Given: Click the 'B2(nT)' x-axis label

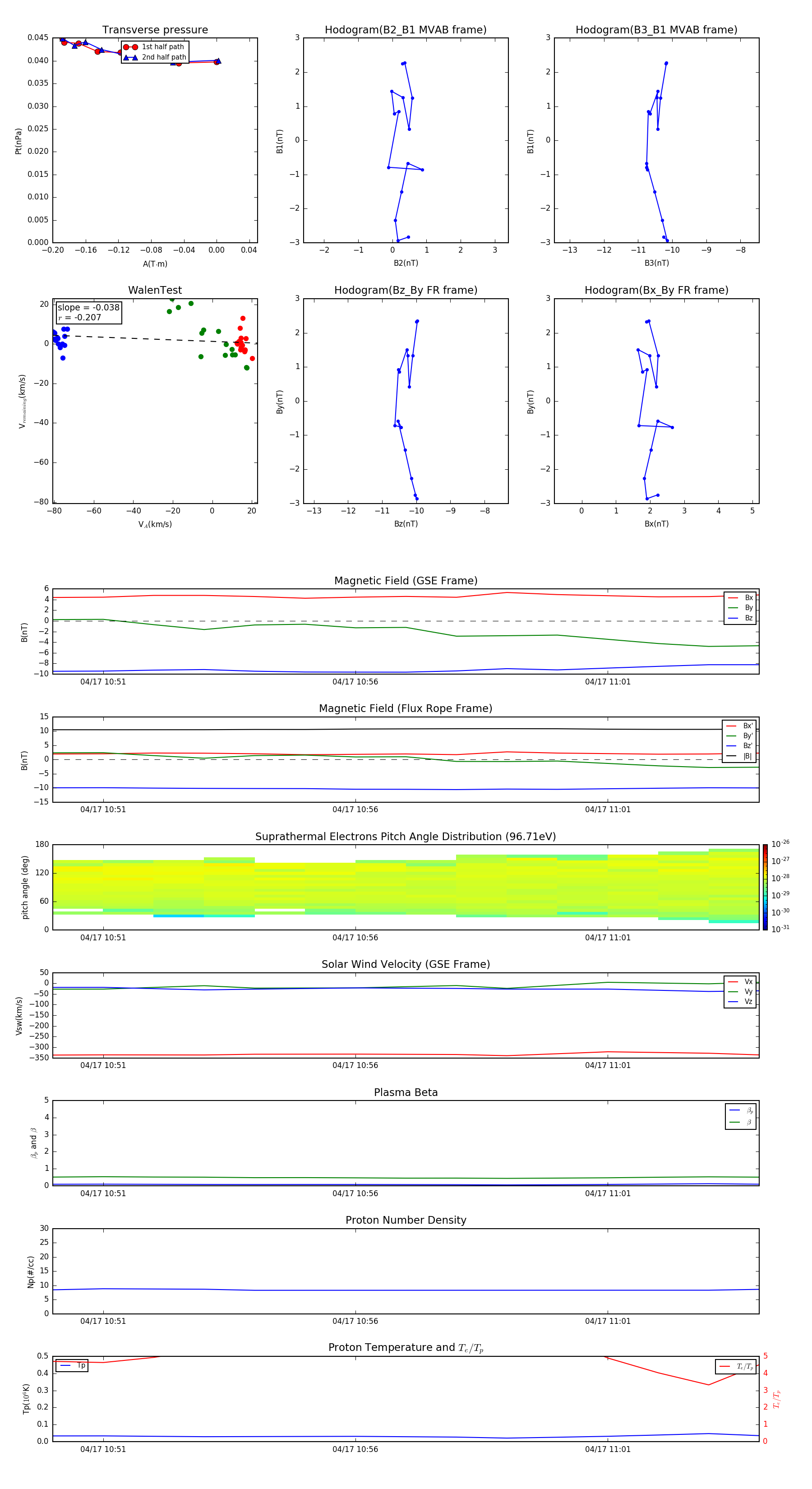Looking at the screenshot, I should pyautogui.click(x=406, y=263).
